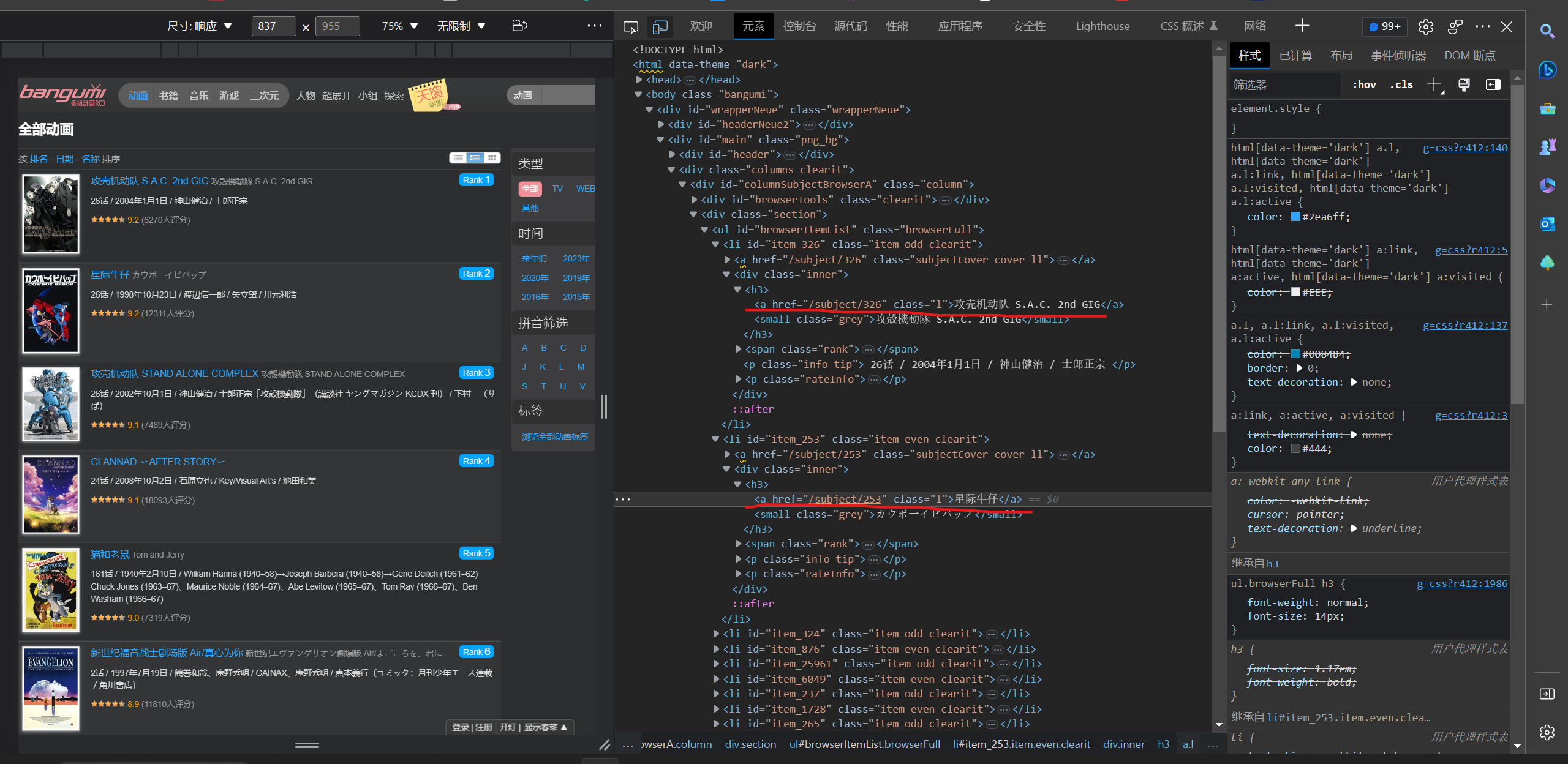Expand the li item_324 node
This screenshot has height=764, width=1568.
(716, 634)
